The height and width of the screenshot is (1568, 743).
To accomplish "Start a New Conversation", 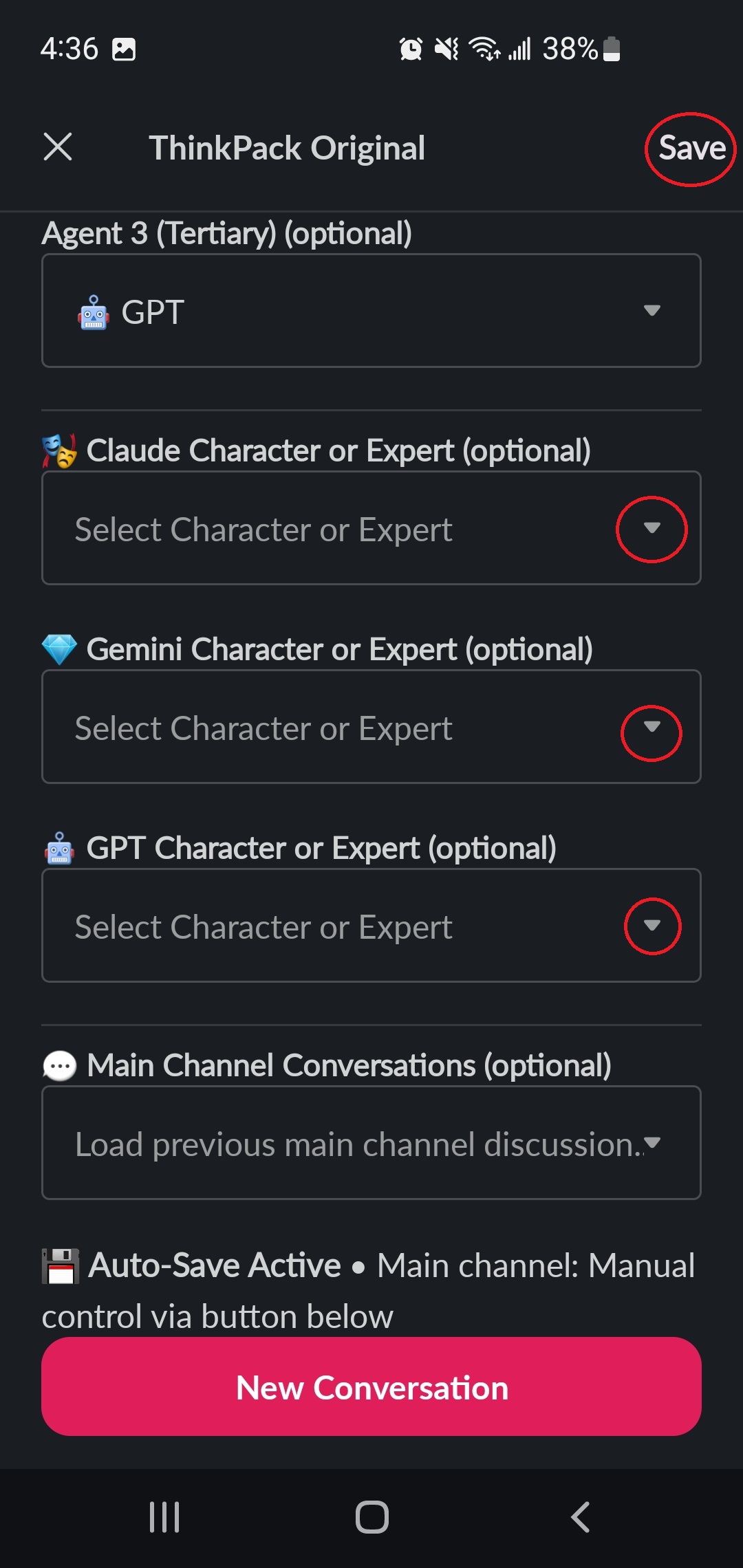I will [371, 1388].
